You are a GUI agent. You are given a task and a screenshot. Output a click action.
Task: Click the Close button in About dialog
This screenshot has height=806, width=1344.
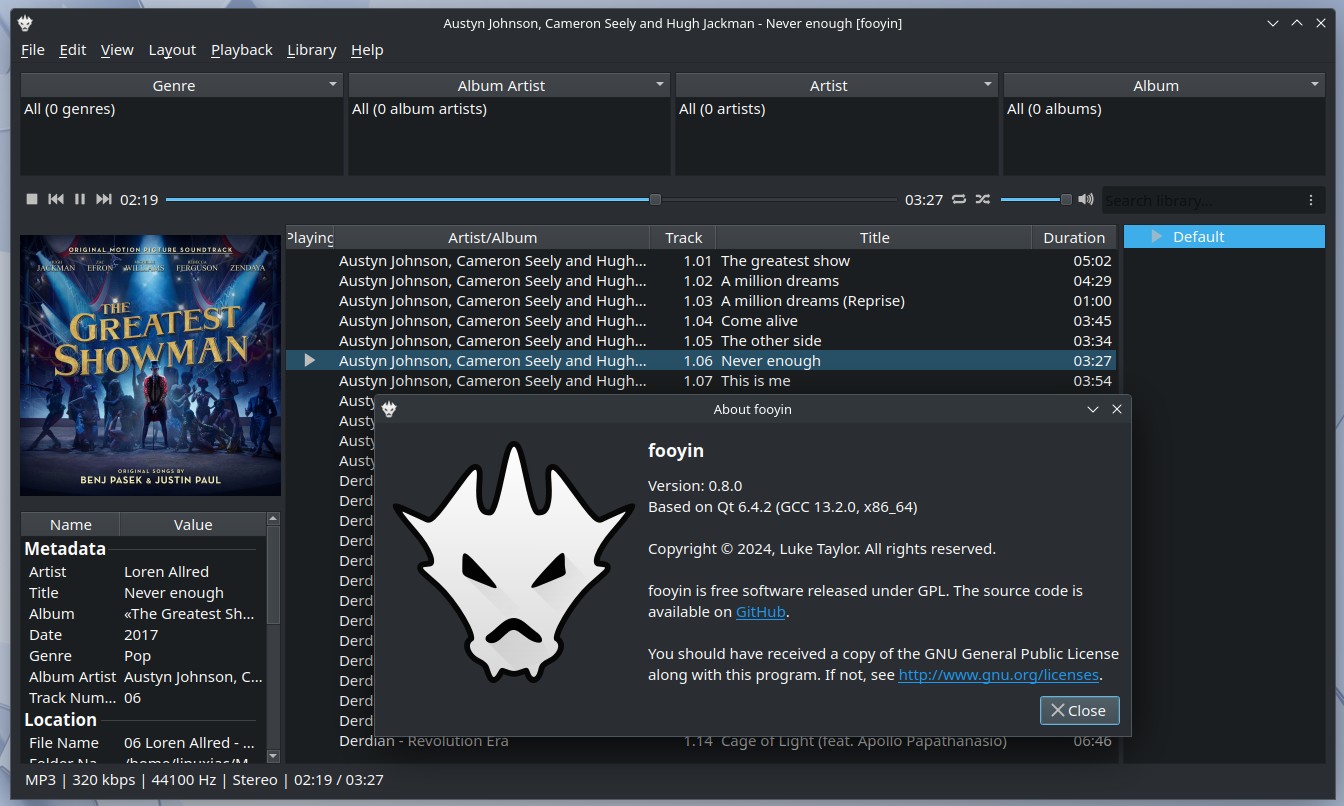pyautogui.click(x=1079, y=710)
